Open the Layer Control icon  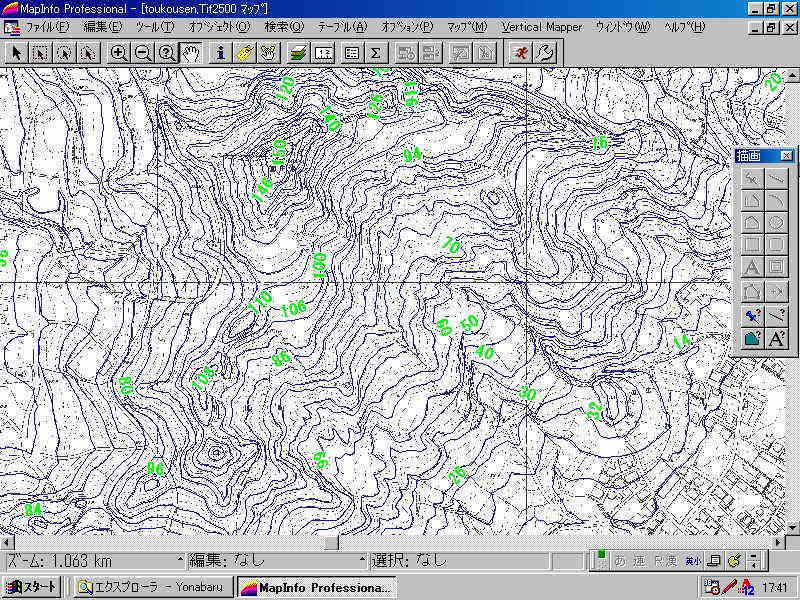pyautogui.click(x=297, y=52)
